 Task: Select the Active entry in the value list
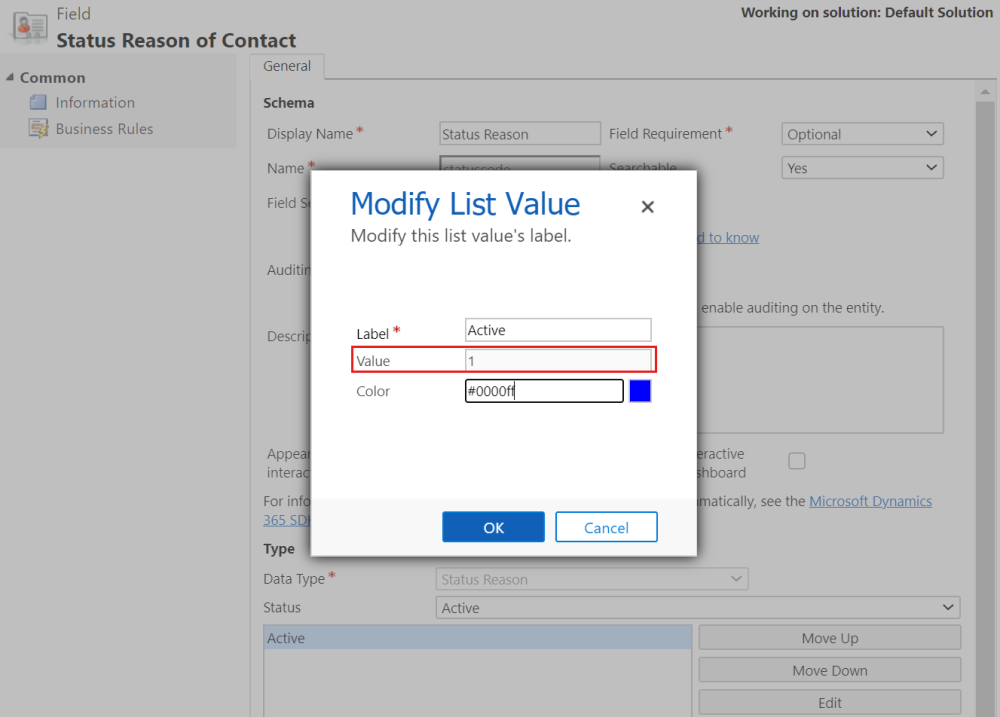[x=476, y=637]
